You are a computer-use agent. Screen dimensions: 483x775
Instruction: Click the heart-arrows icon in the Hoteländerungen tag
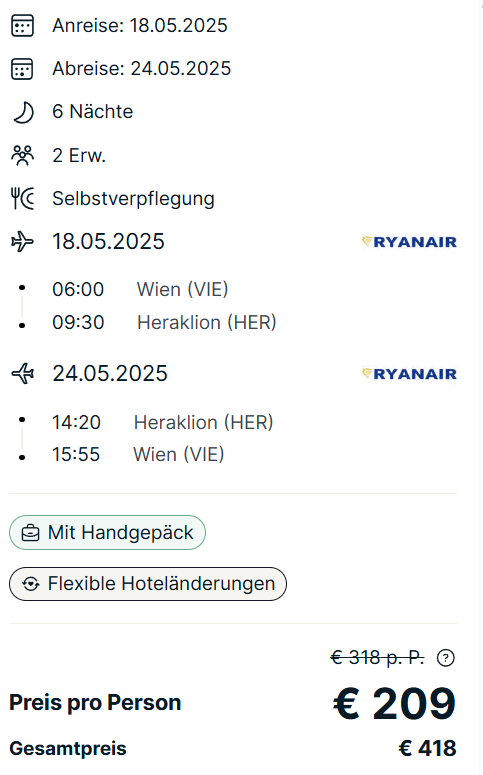(31, 584)
